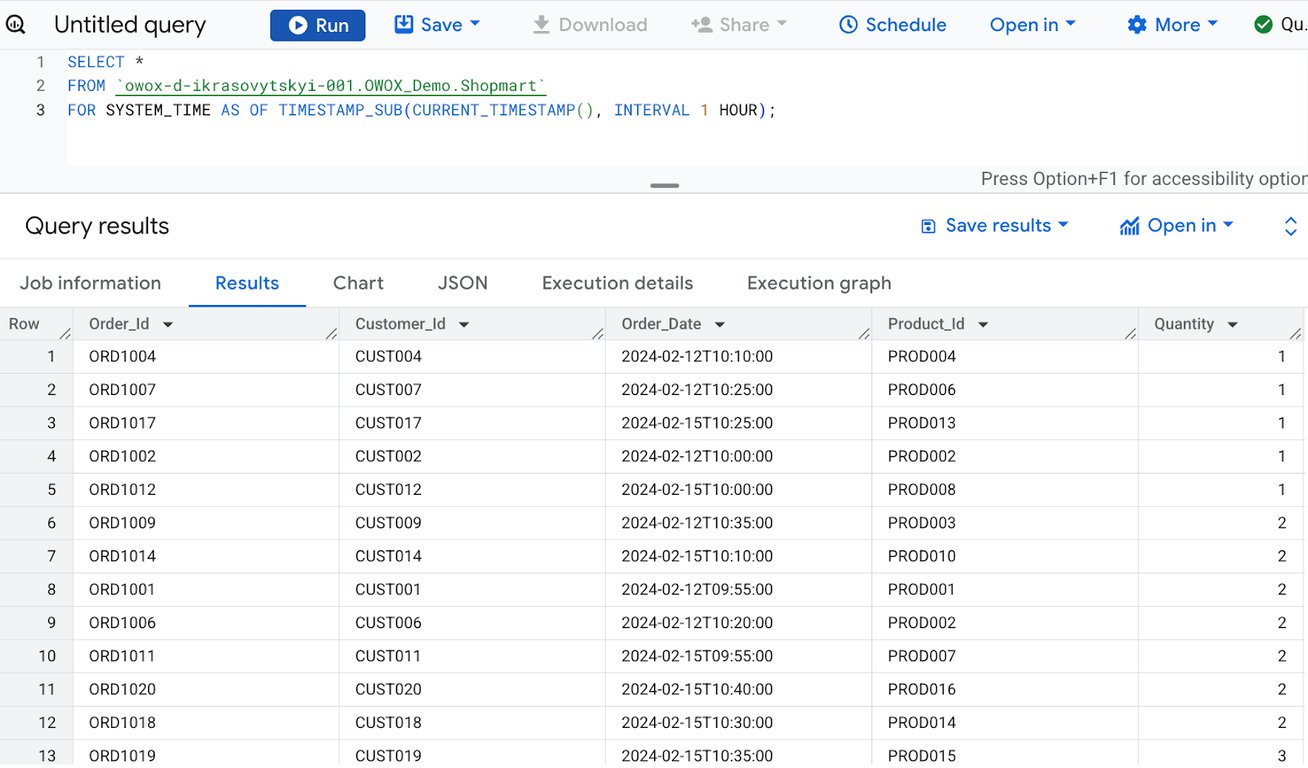Click the Save results disk icon
Screen dimensions: 1308x768
928,227
